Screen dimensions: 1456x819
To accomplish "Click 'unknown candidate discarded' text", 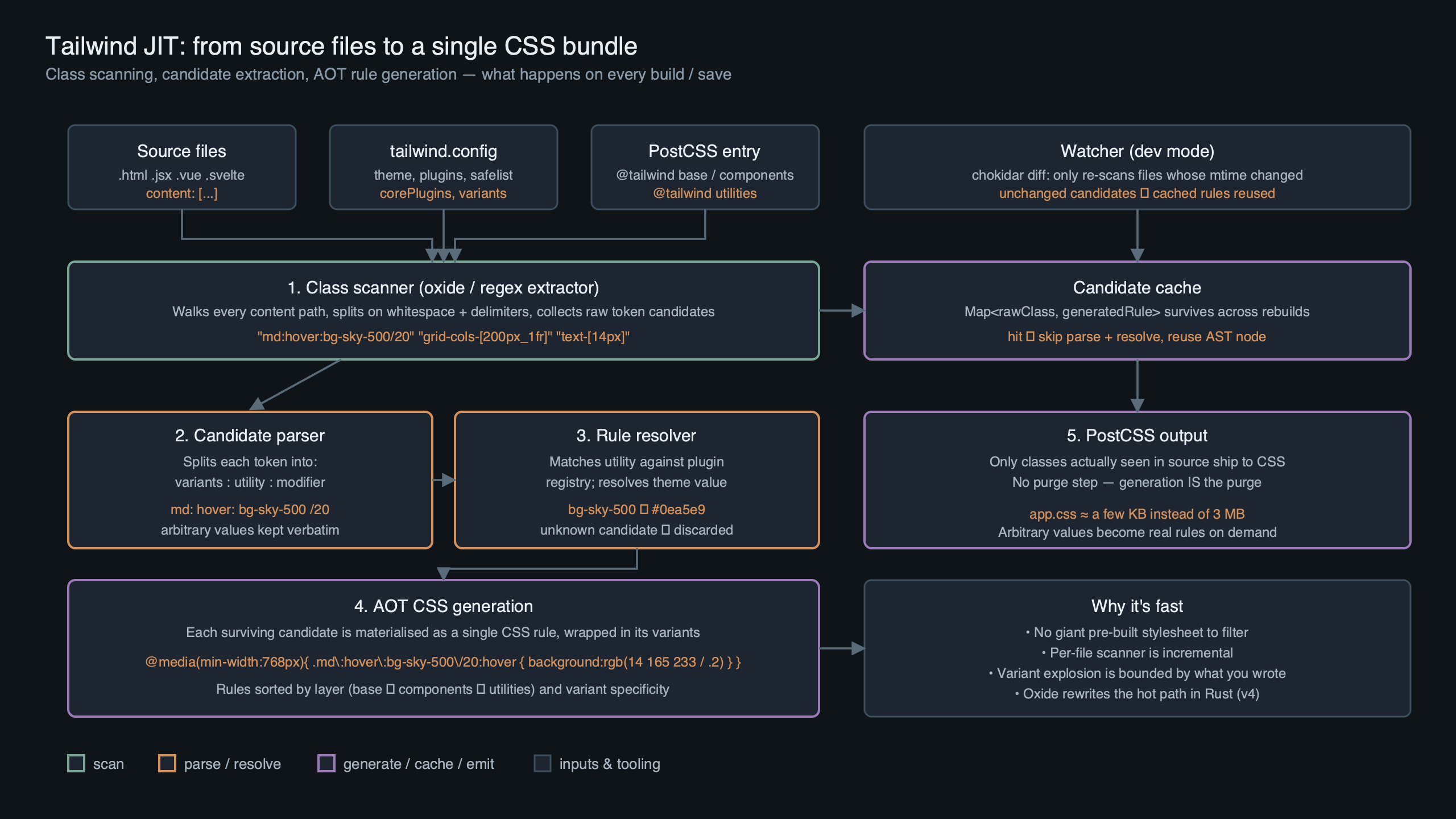I will (x=636, y=530).
